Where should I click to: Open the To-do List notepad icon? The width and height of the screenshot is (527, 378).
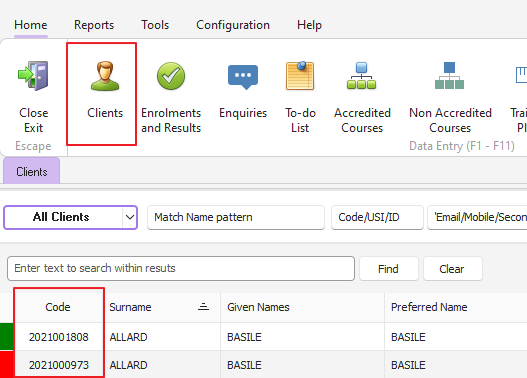pos(300,76)
